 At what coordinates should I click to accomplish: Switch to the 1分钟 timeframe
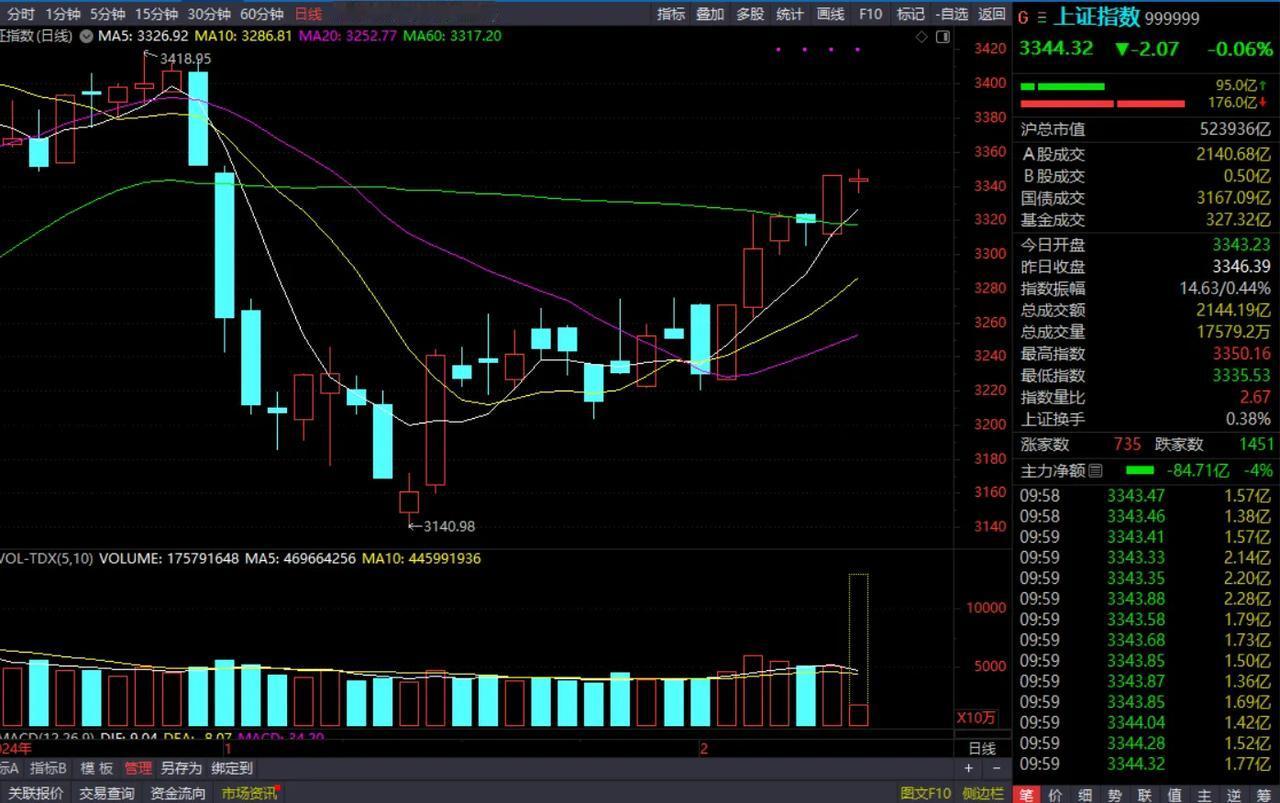62,14
